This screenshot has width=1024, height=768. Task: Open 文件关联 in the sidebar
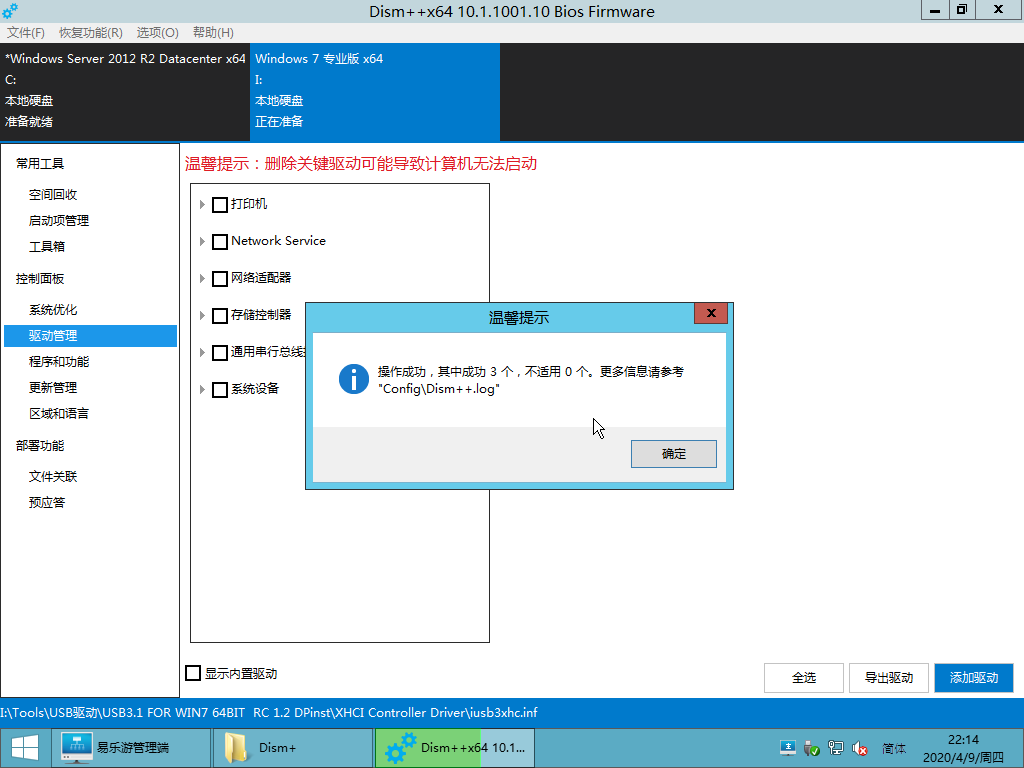coord(53,477)
